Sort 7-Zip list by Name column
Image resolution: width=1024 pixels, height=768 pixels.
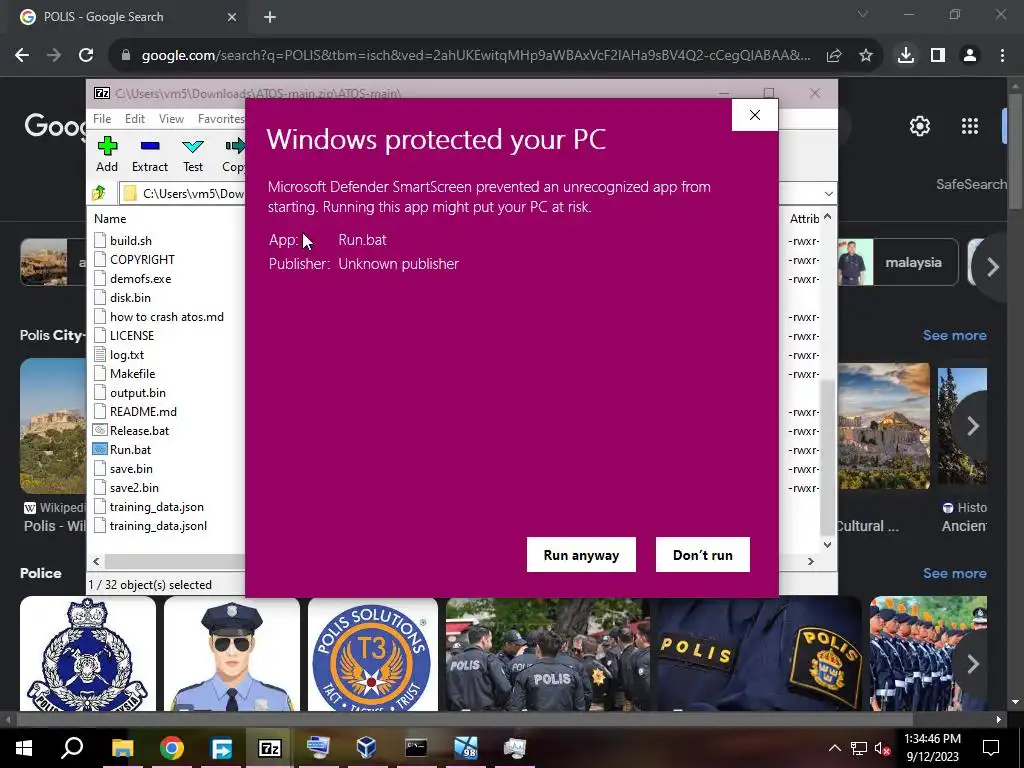click(x=110, y=219)
